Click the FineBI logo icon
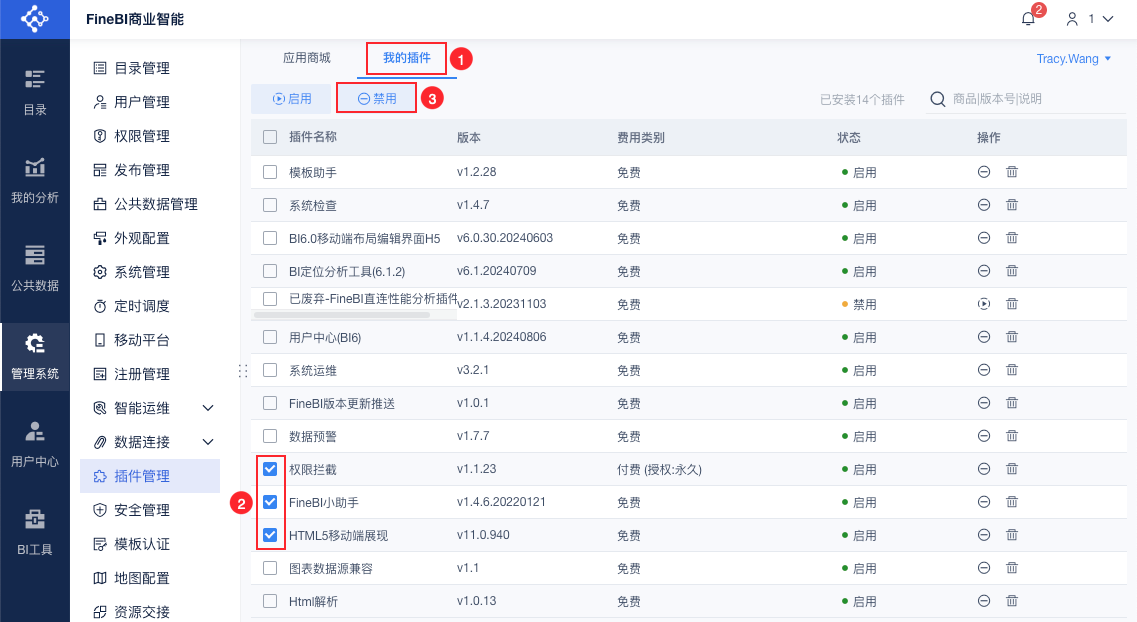 coord(34,19)
